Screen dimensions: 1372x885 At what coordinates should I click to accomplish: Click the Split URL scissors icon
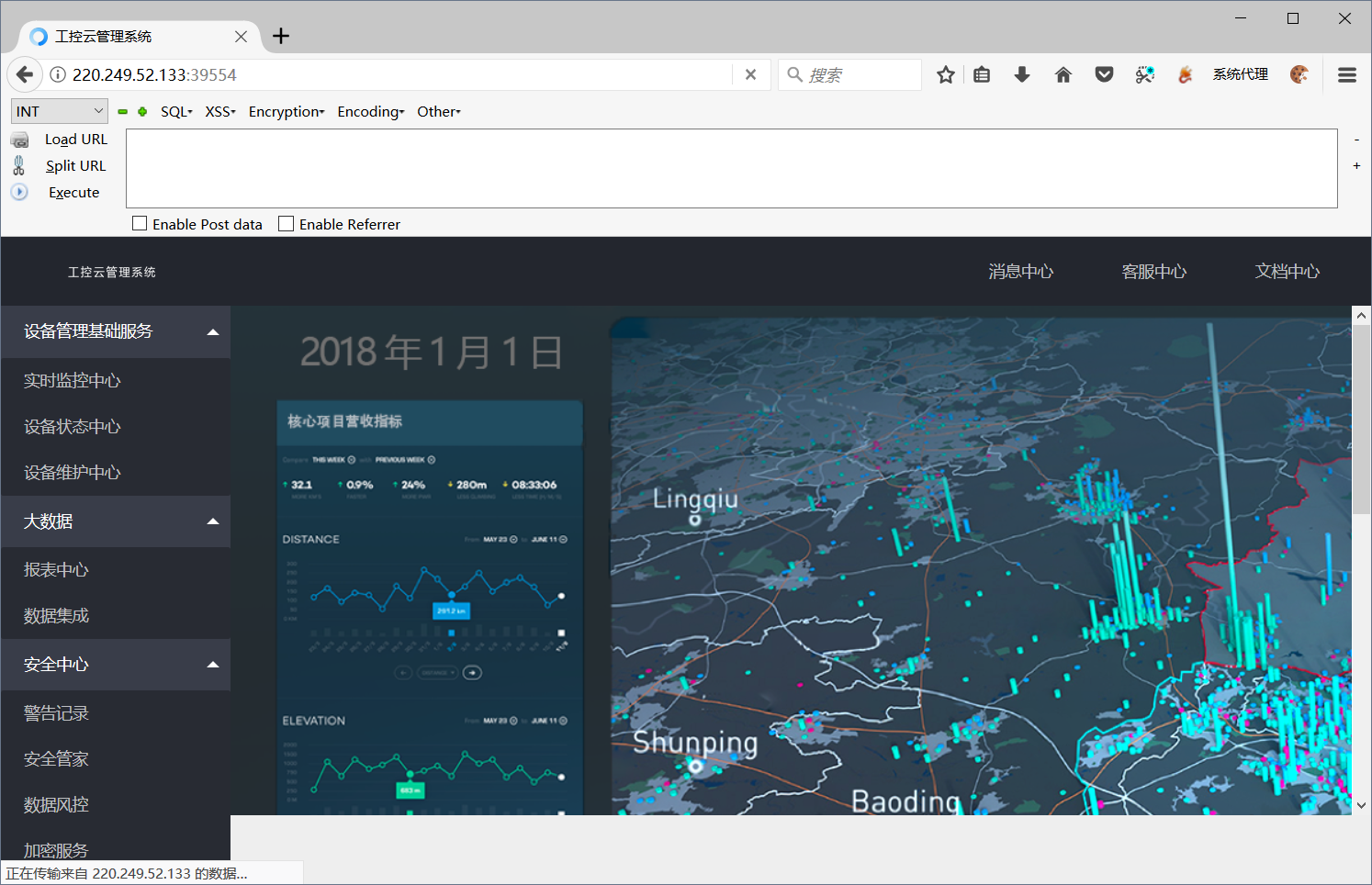[x=19, y=165]
